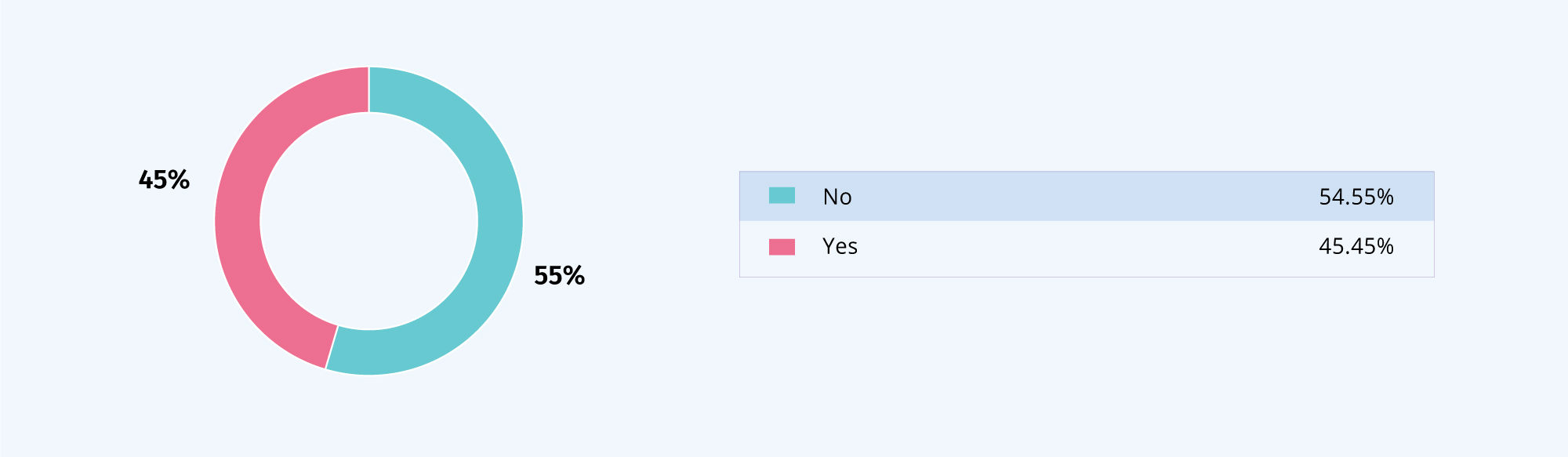Screen dimensions: 1568x457
Task: Click the top divider between donut segments
Action: coord(368,89)
